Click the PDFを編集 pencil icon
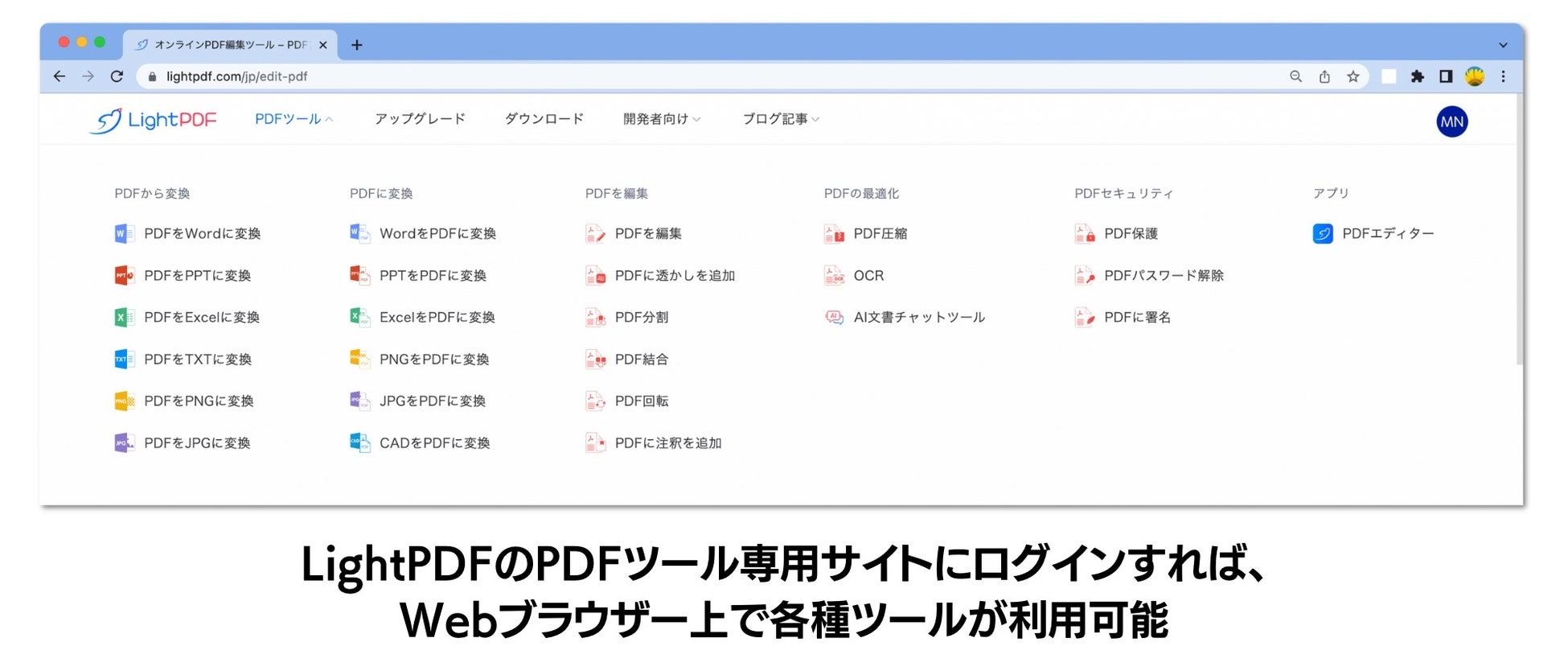The image size is (1568, 667). [x=595, y=234]
